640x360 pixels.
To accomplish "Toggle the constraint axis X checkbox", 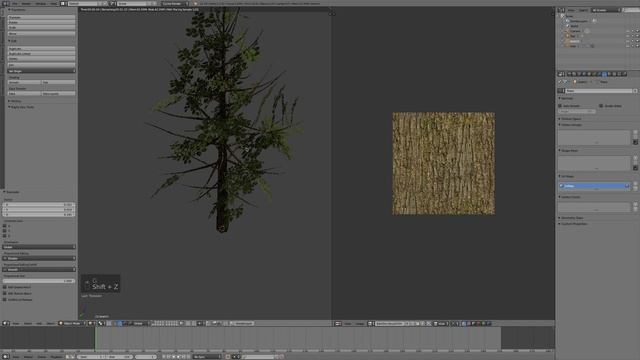I will pyautogui.click(x=4, y=226).
